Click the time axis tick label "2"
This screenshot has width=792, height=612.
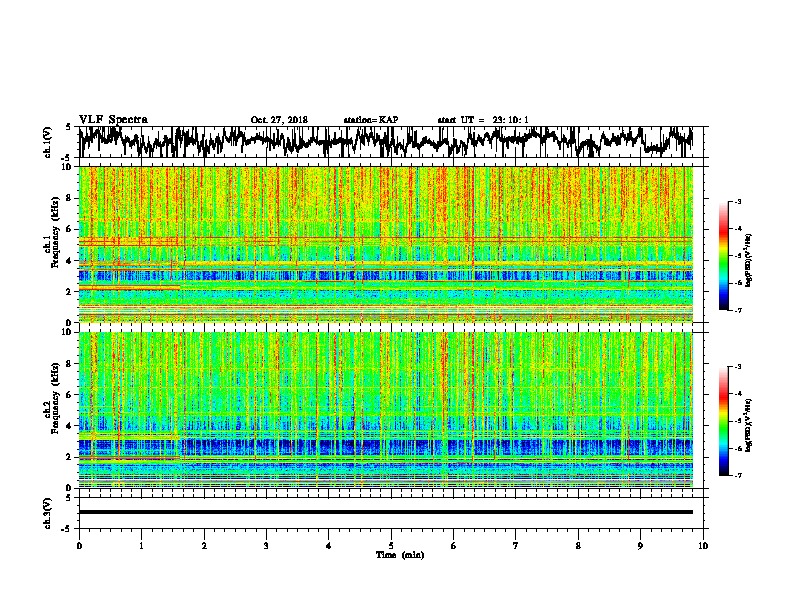(204, 546)
